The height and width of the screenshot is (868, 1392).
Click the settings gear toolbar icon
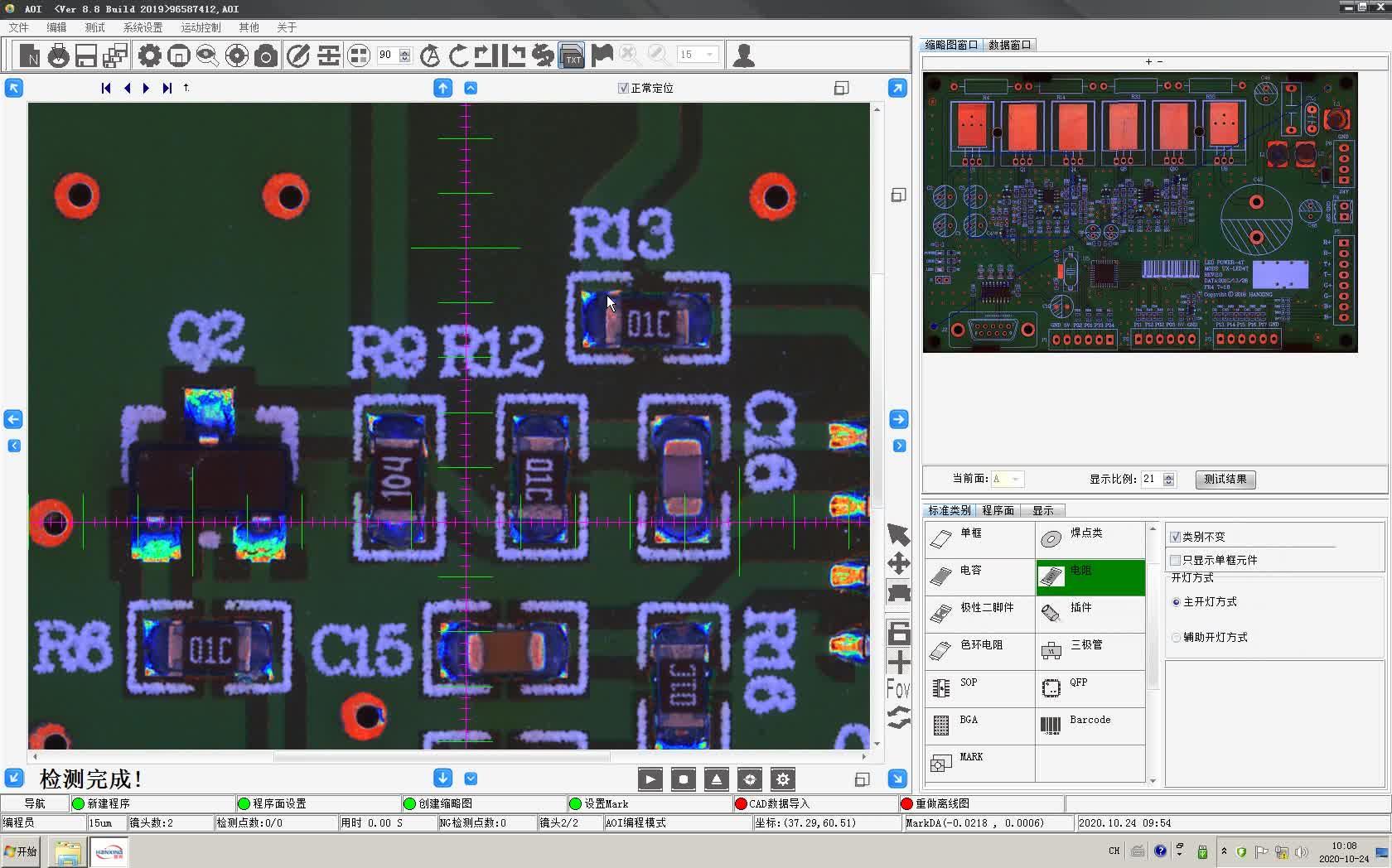(x=149, y=55)
